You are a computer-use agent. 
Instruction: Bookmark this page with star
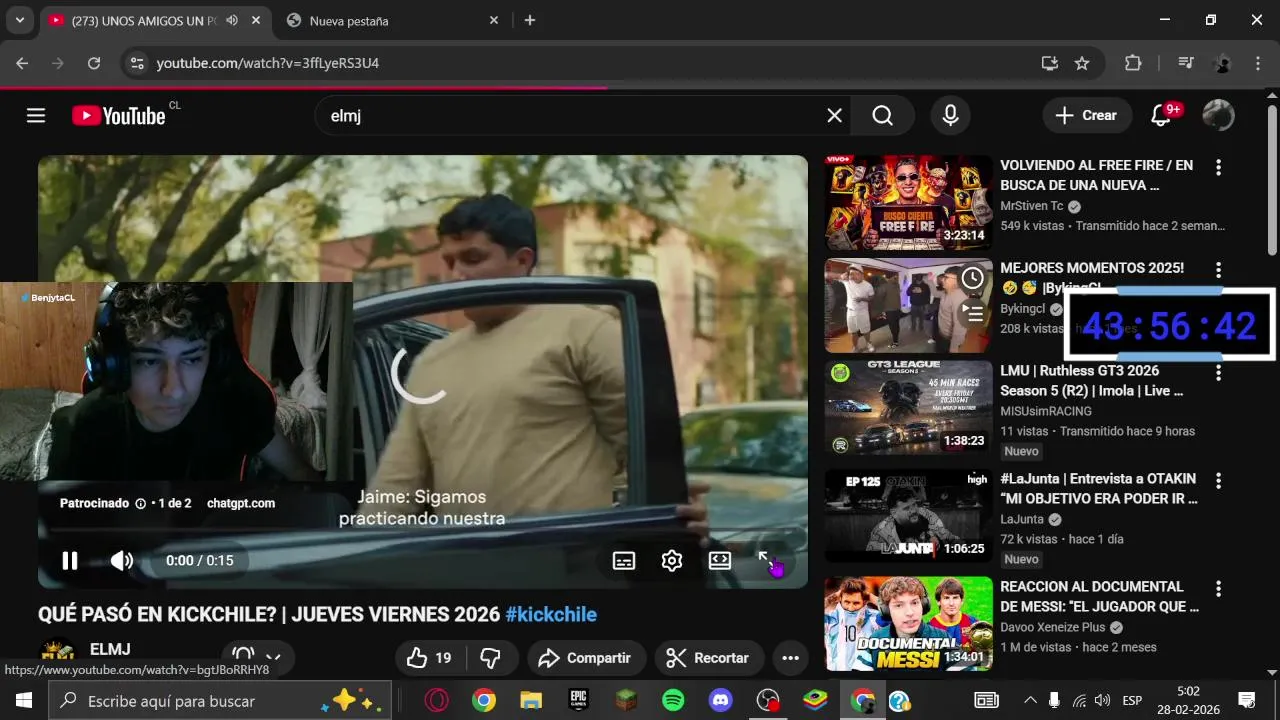[x=1082, y=63]
